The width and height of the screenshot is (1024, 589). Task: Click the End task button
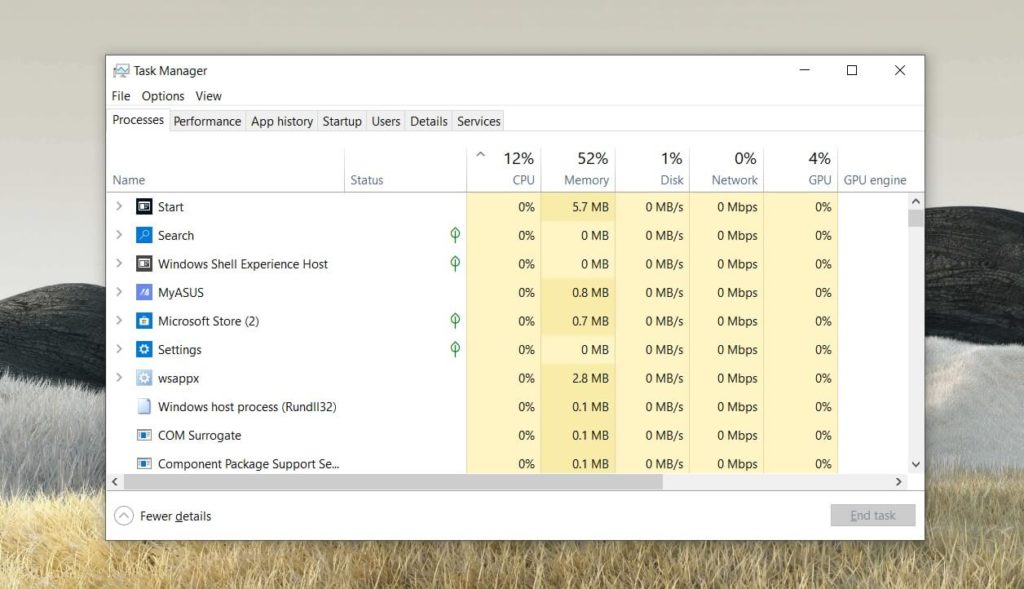point(872,515)
